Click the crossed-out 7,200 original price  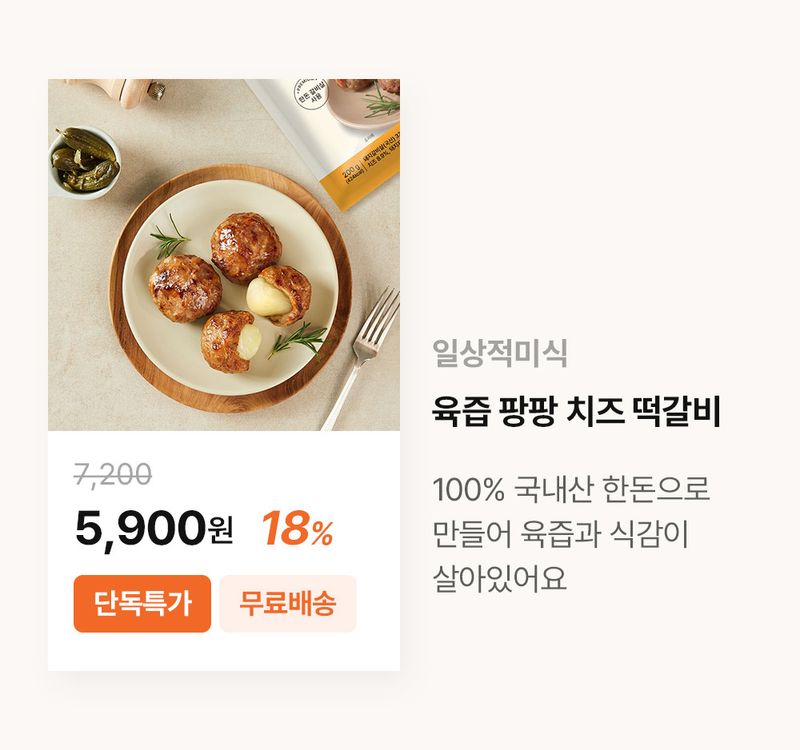click(x=113, y=476)
